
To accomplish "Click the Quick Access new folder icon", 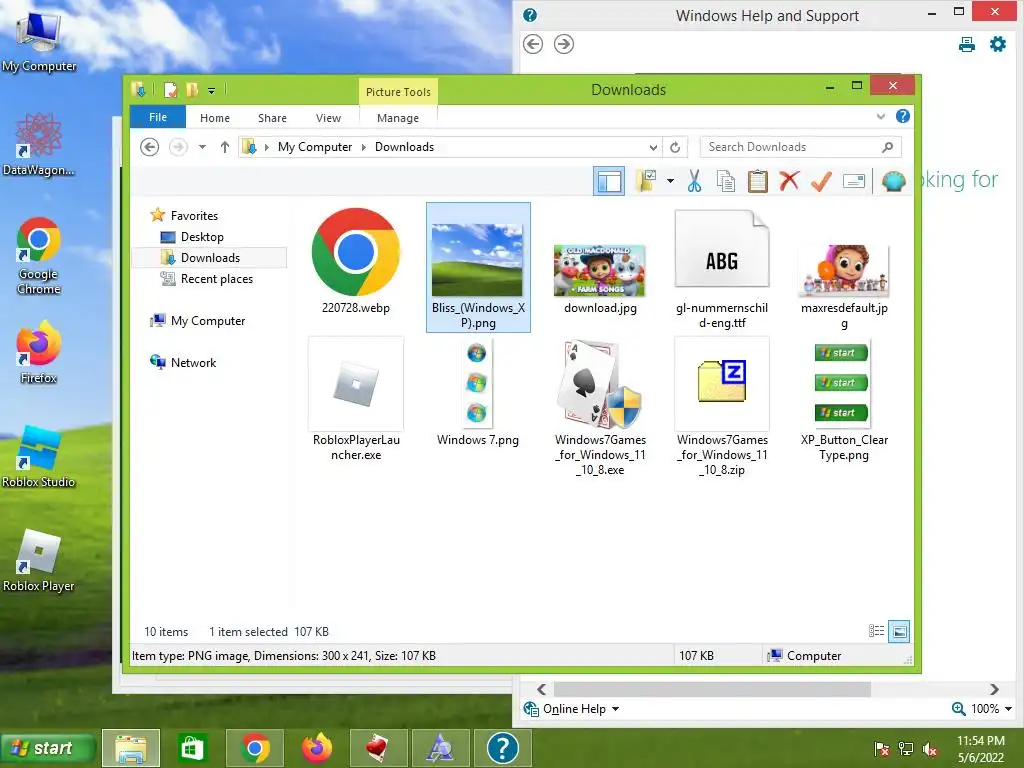I will tap(192, 89).
